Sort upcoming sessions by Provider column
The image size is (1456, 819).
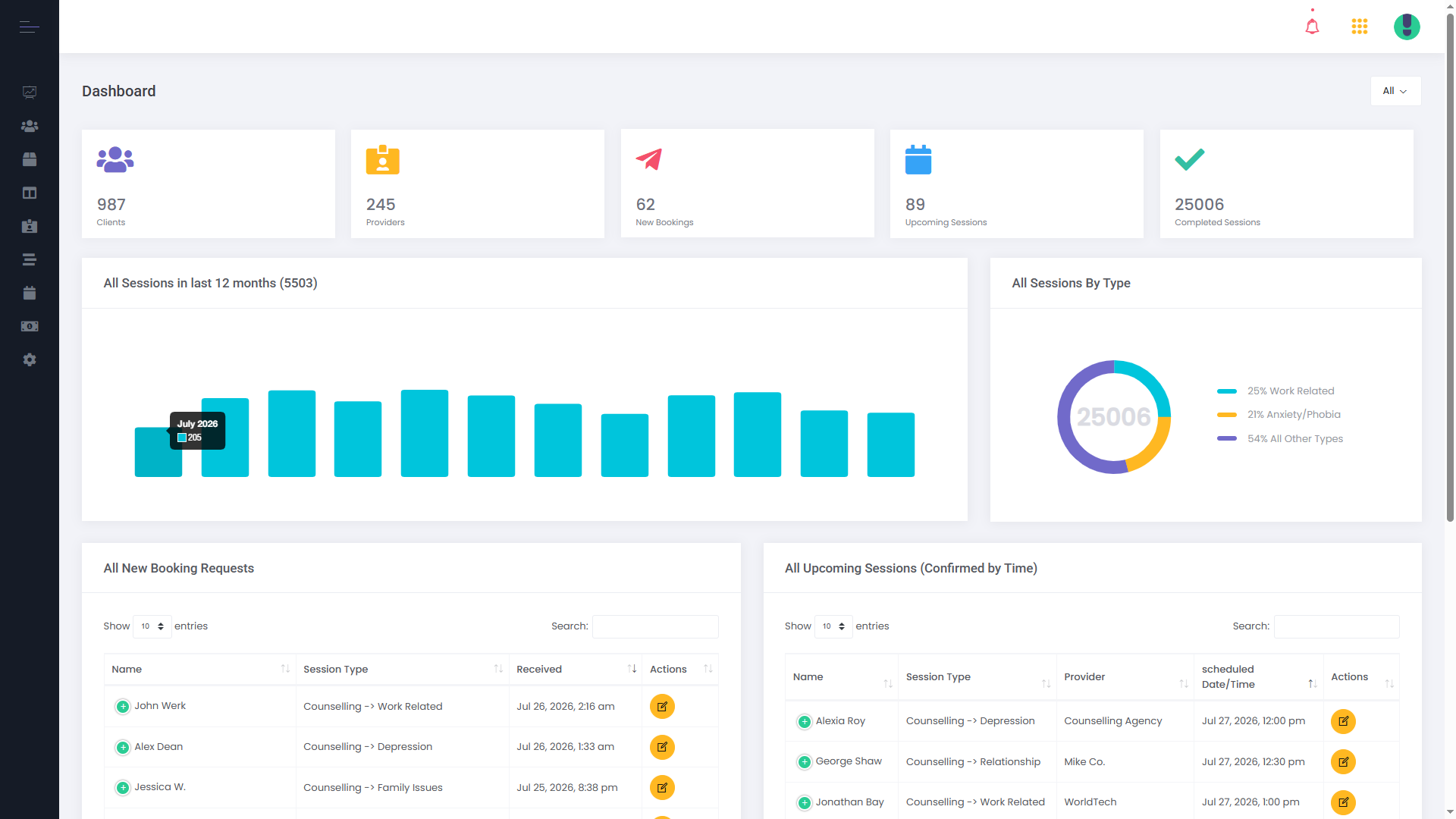[x=1125, y=676]
